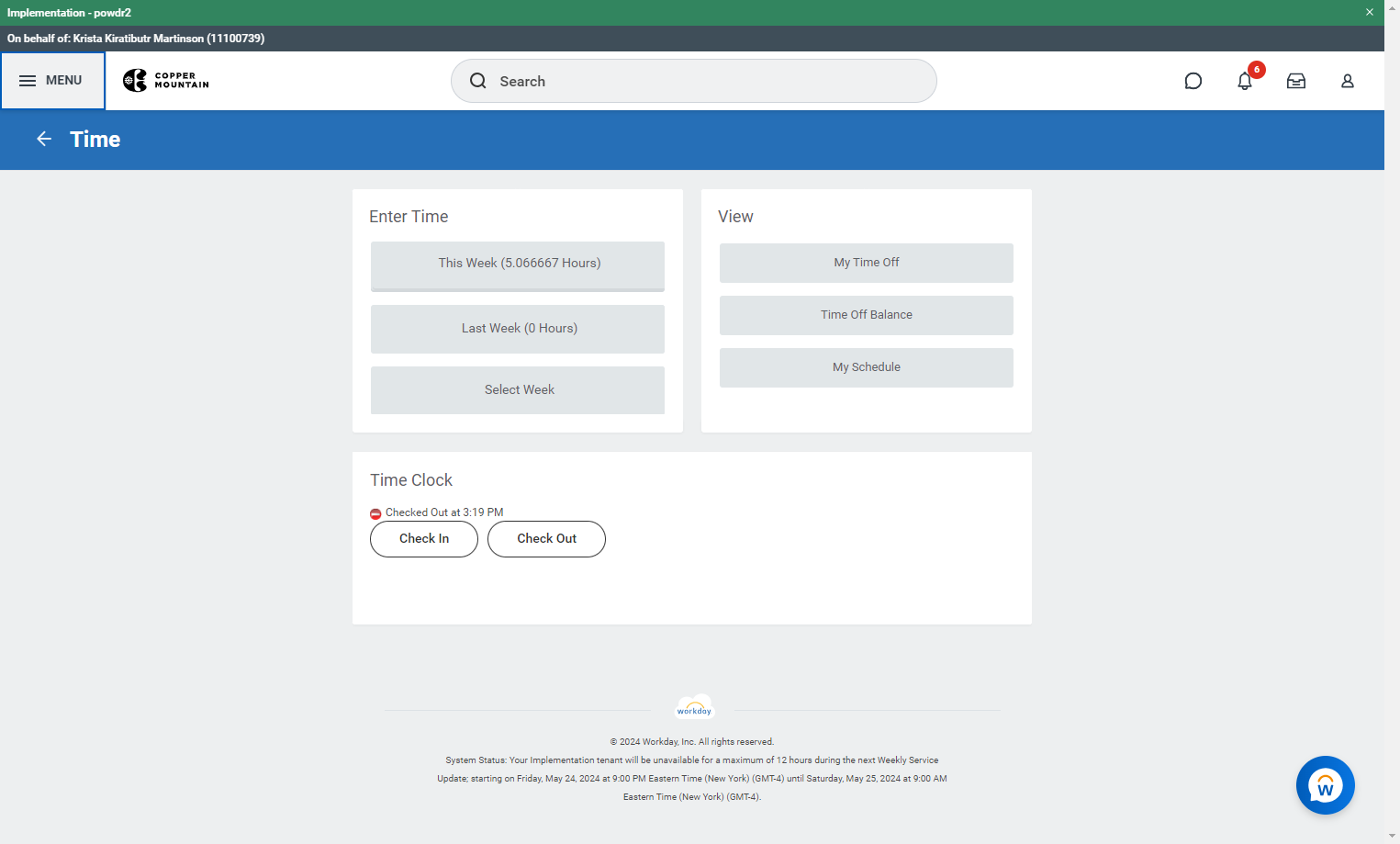Open the My Tasks inbox icon
The width and height of the screenshot is (1400, 844).
click(x=1296, y=81)
